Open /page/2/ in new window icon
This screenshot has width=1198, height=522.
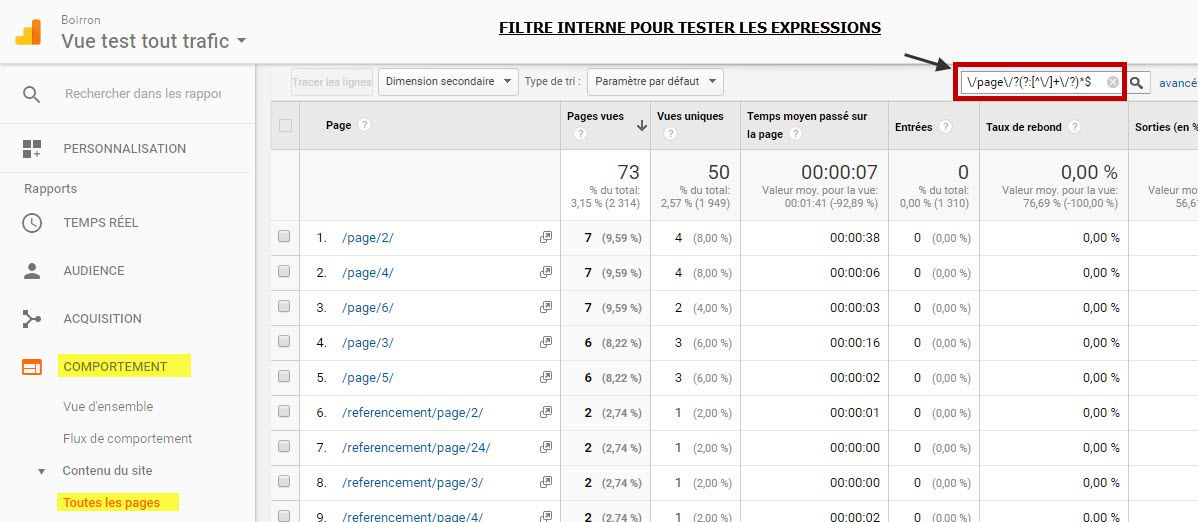[546, 237]
